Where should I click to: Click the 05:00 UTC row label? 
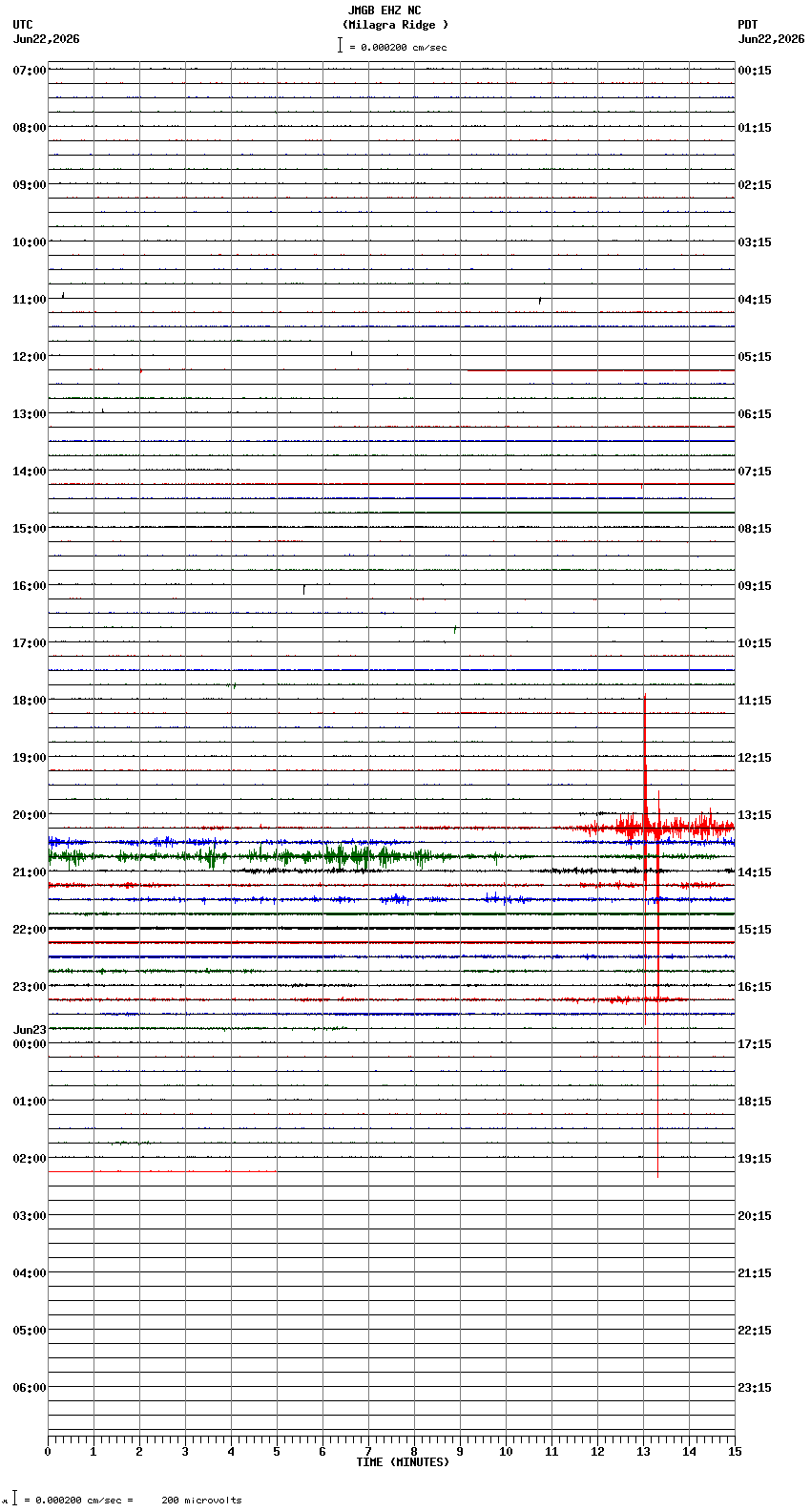[30, 1331]
